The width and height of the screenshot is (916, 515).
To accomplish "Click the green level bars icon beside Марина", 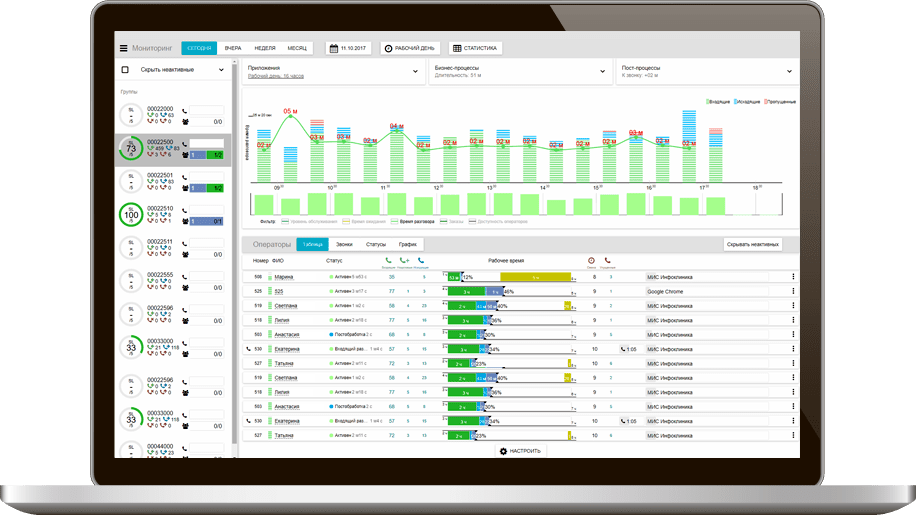I will [x=270, y=277].
